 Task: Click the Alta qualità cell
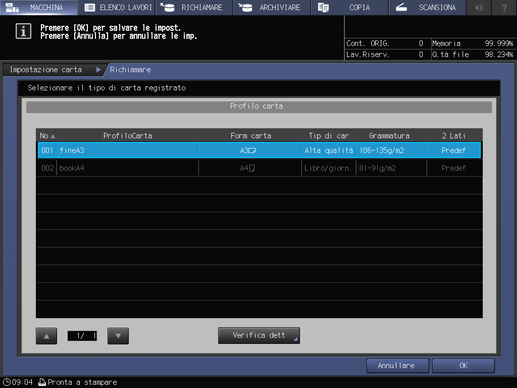[x=328, y=150]
